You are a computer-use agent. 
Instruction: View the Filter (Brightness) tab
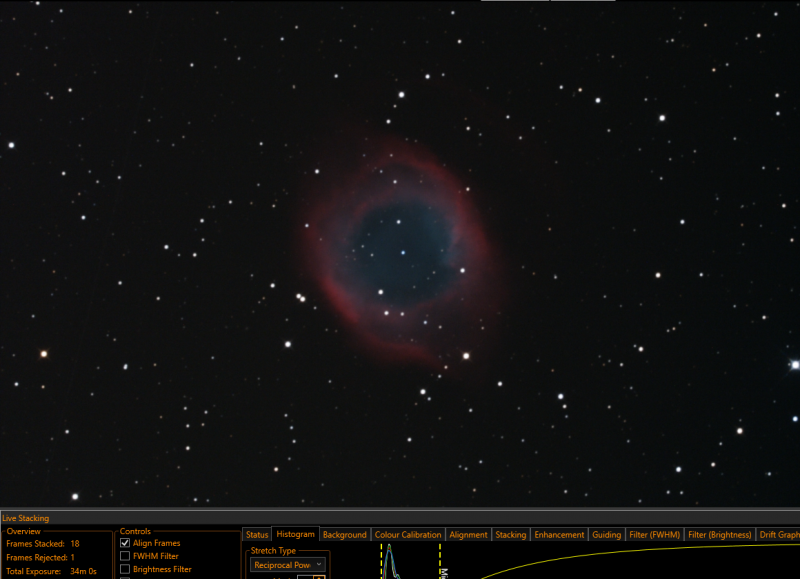(x=719, y=535)
